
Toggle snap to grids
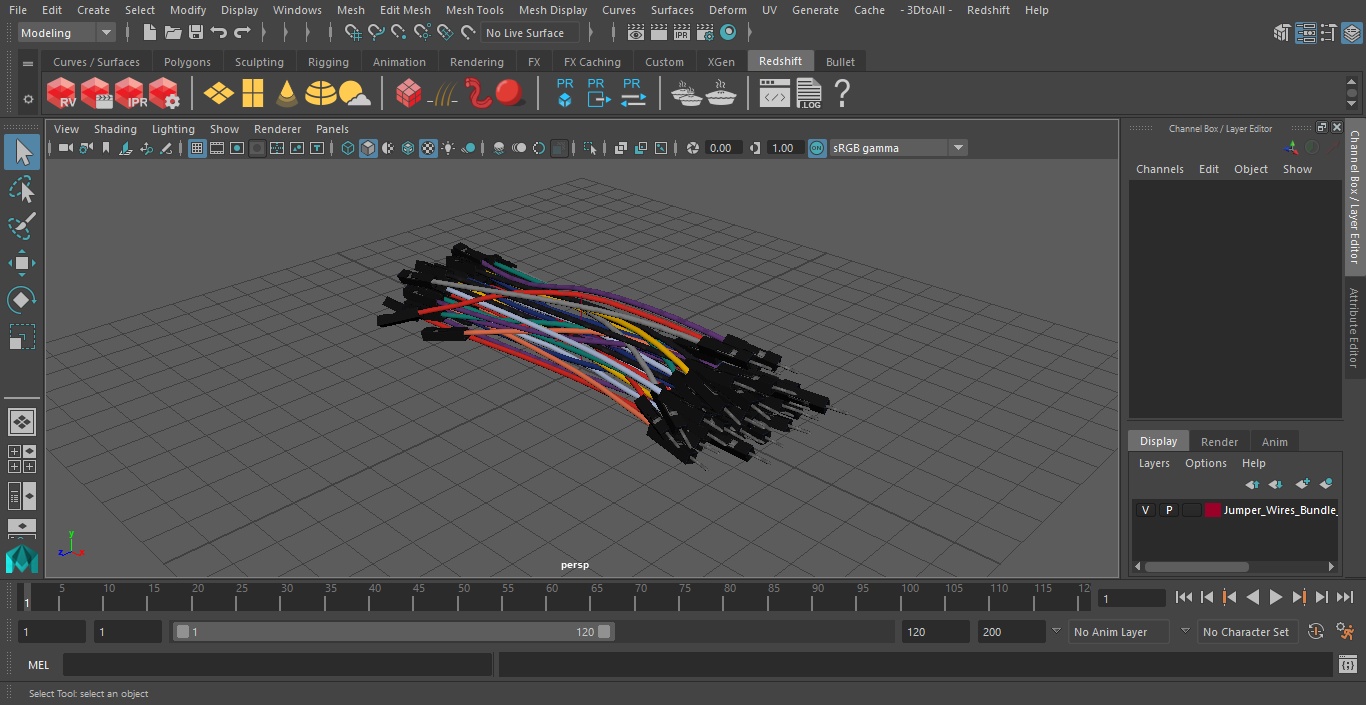[x=353, y=33]
